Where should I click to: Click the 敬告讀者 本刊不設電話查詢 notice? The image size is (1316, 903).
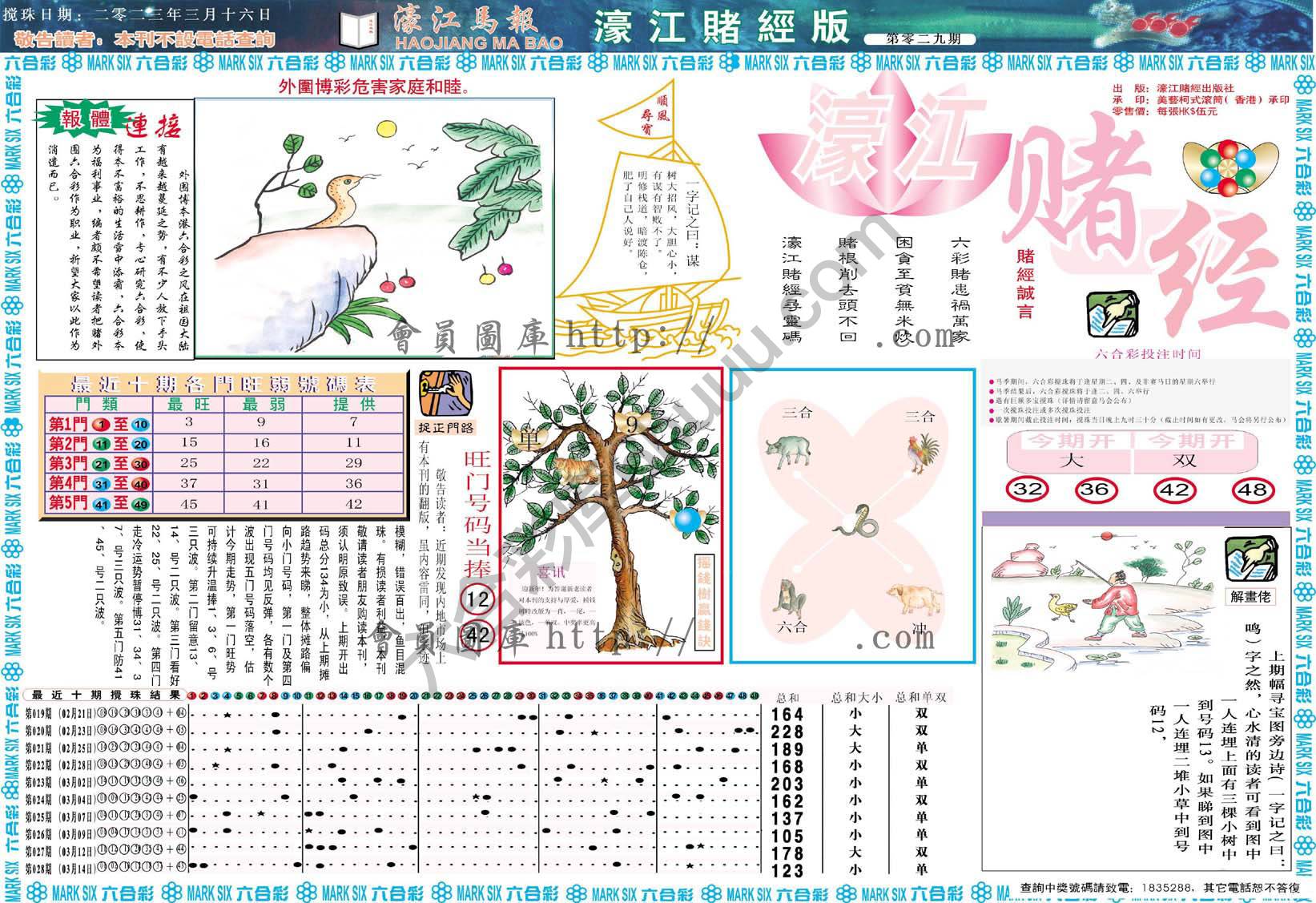tap(145, 38)
